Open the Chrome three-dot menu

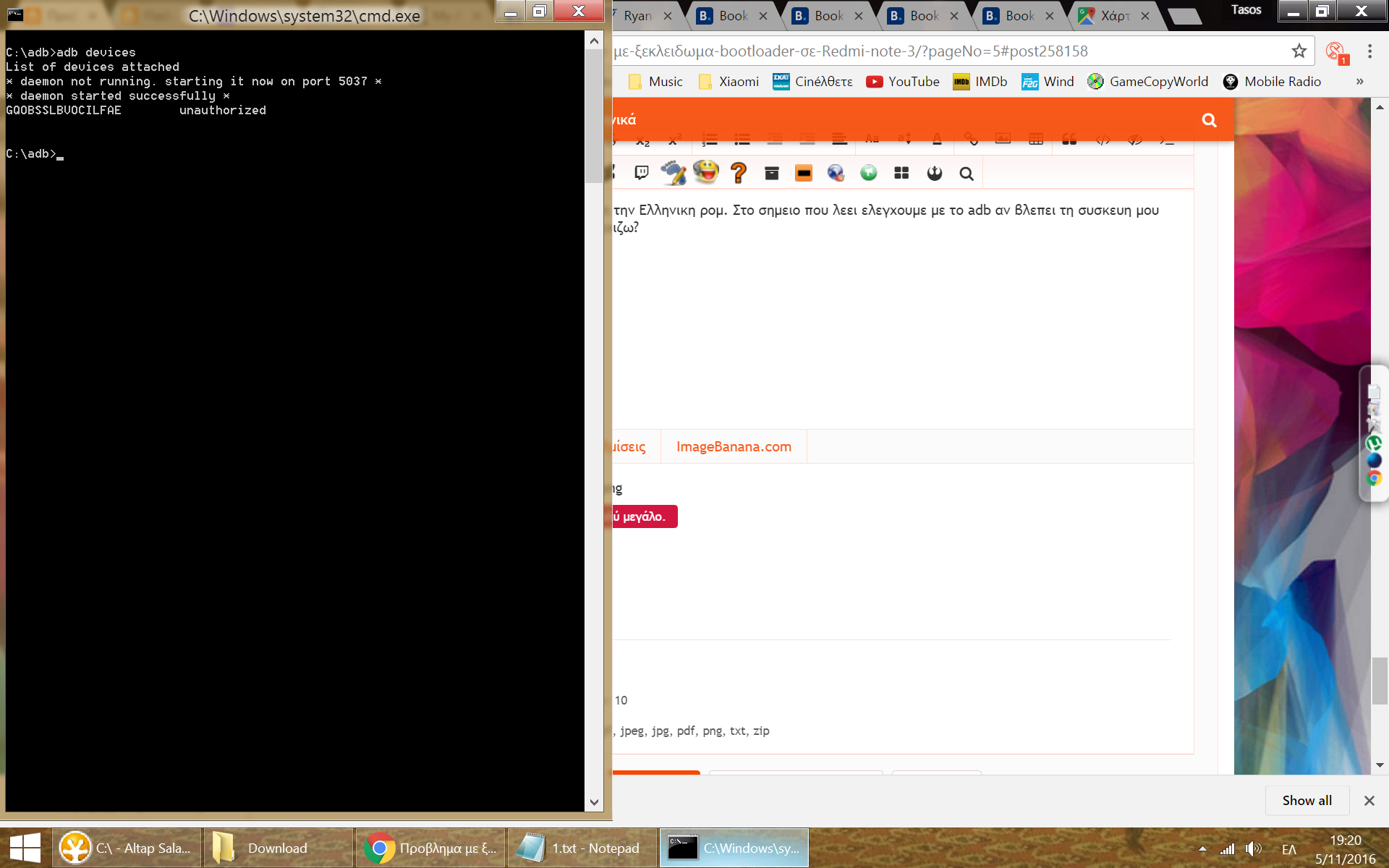tap(1369, 51)
